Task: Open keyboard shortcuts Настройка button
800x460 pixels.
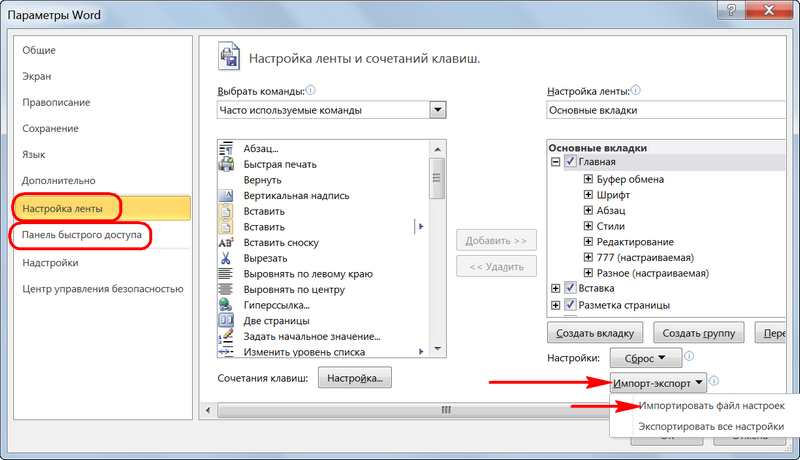Action: 355,378
